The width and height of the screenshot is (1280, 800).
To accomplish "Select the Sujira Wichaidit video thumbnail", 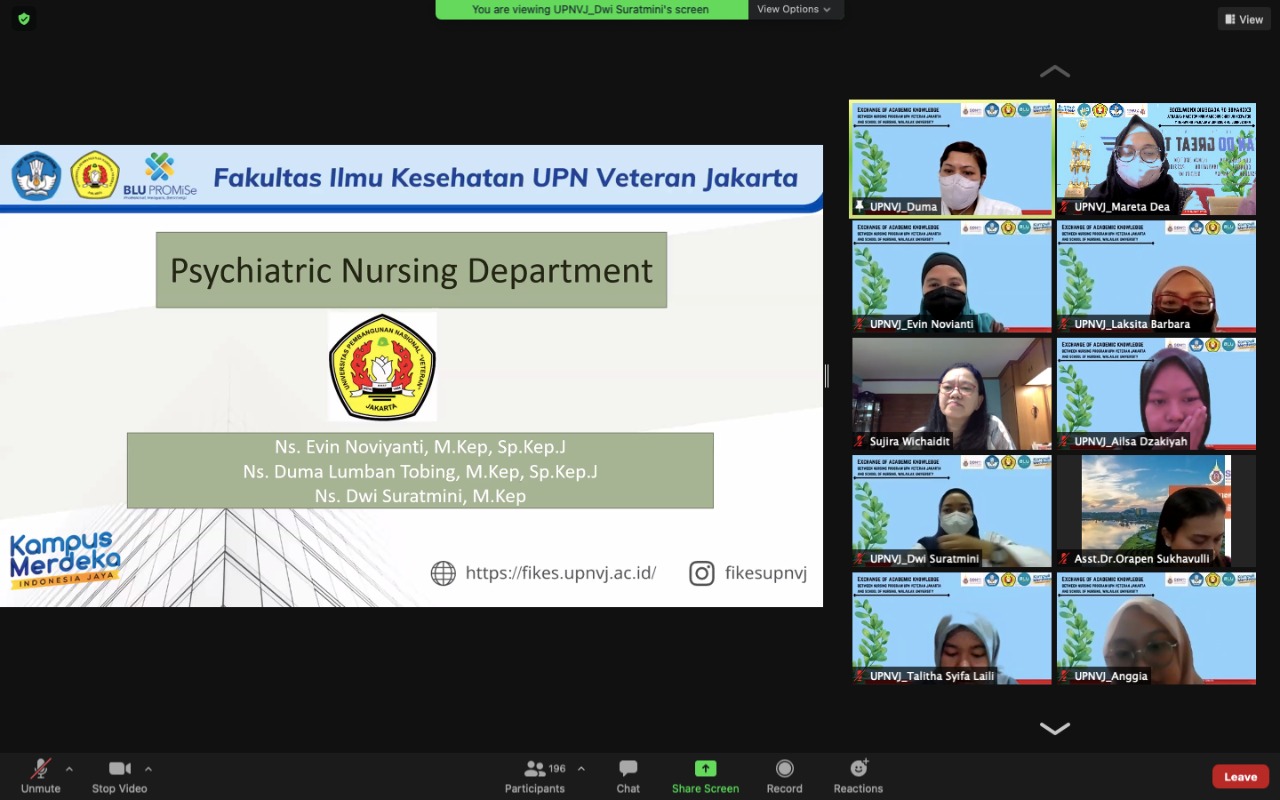I will coord(952,393).
